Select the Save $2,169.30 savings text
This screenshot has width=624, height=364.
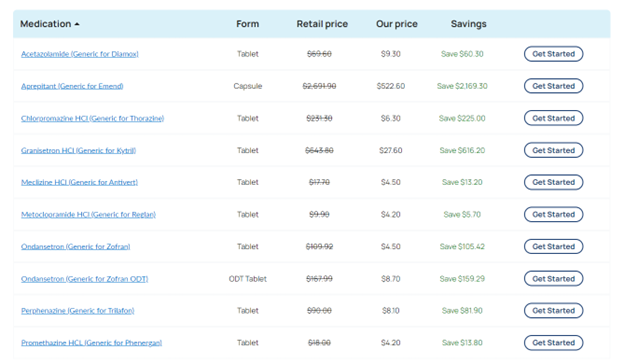(462, 86)
